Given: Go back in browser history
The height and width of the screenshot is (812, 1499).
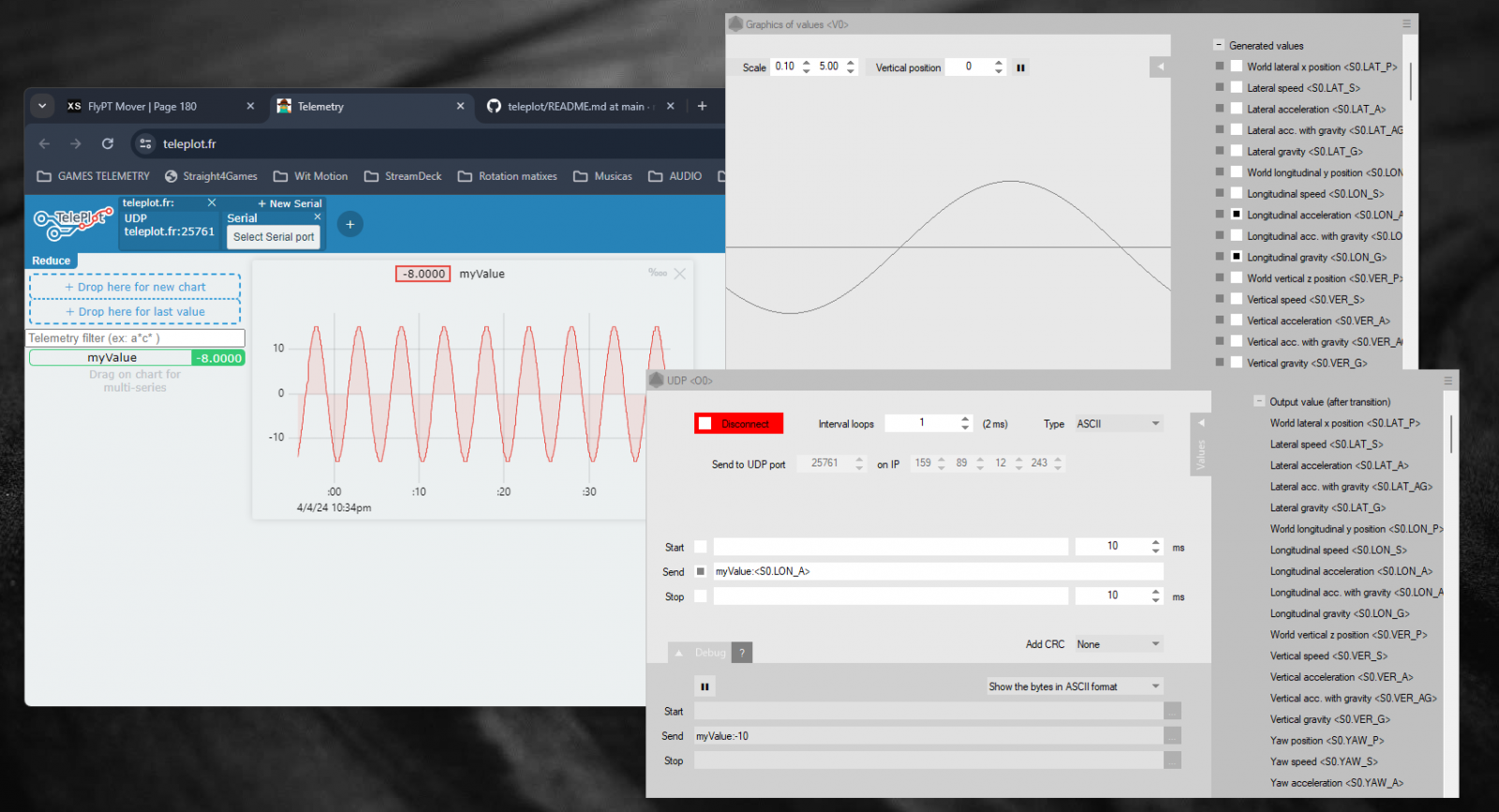Looking at the screenshot, I should pyautogui.click(x=44, y=143).
